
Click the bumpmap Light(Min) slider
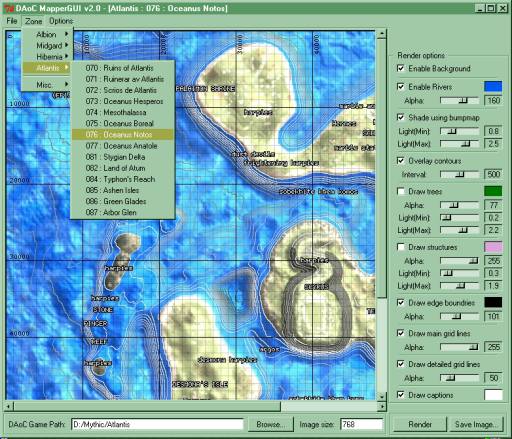pyautogui.click(x=459, y=131)
